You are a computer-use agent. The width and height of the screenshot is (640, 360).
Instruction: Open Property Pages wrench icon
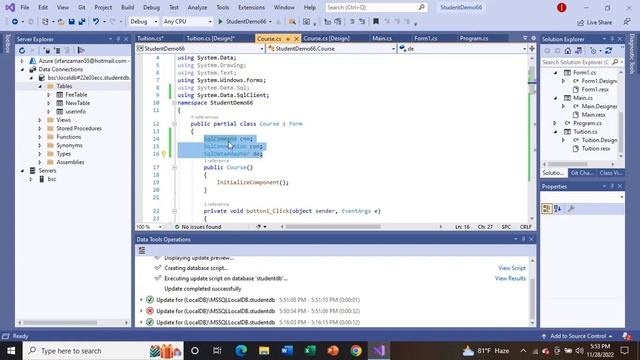571,209
